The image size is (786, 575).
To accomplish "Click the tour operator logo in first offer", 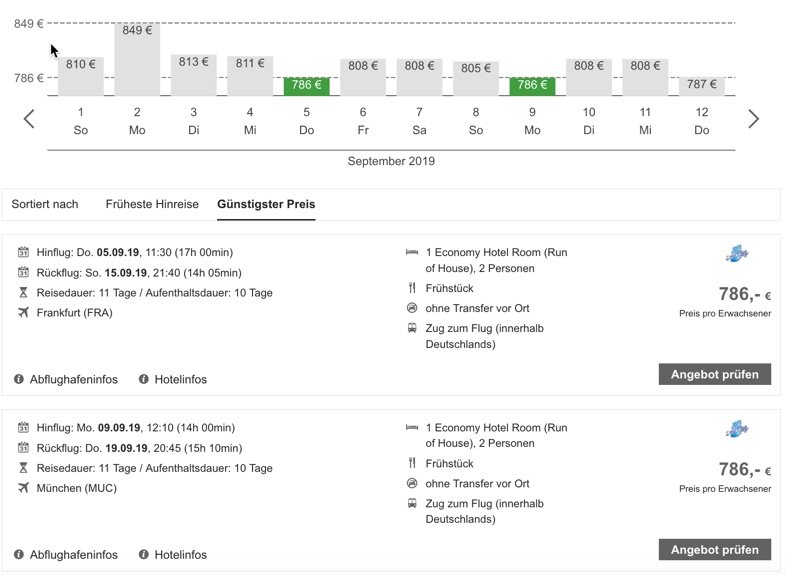I will coord(737,255).
